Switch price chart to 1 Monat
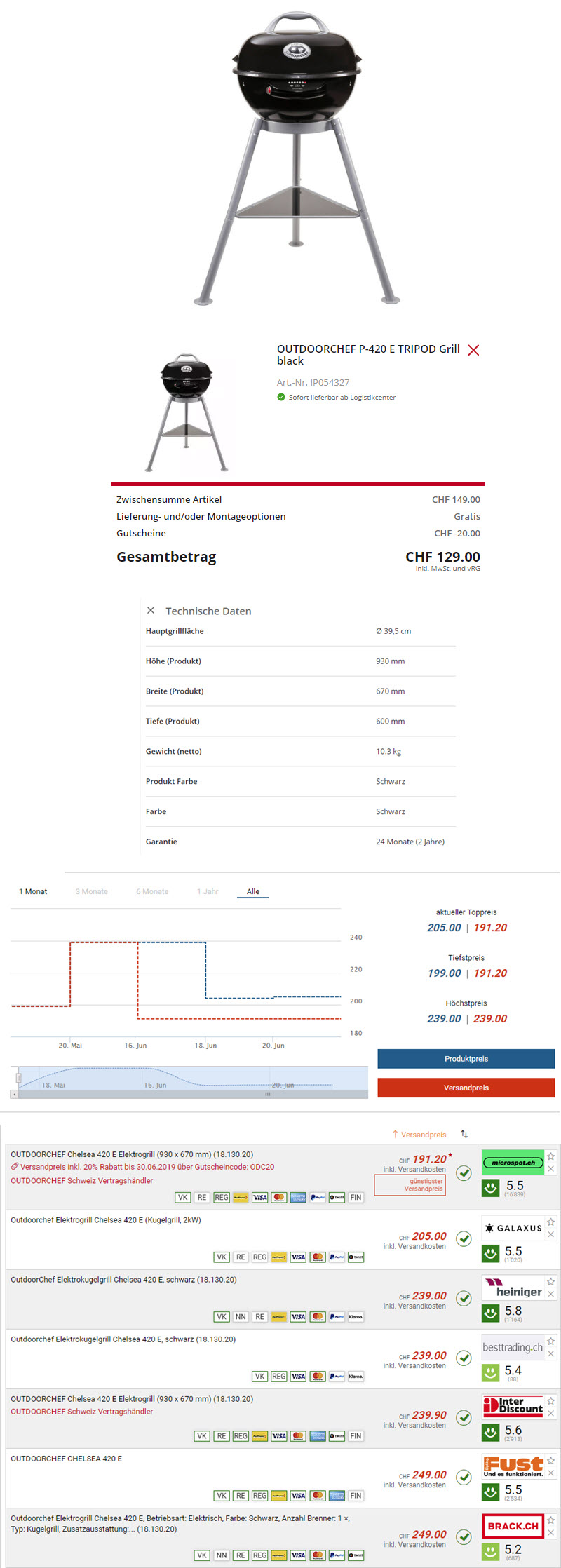The image size is (561, 1568). tap(33, 891)
